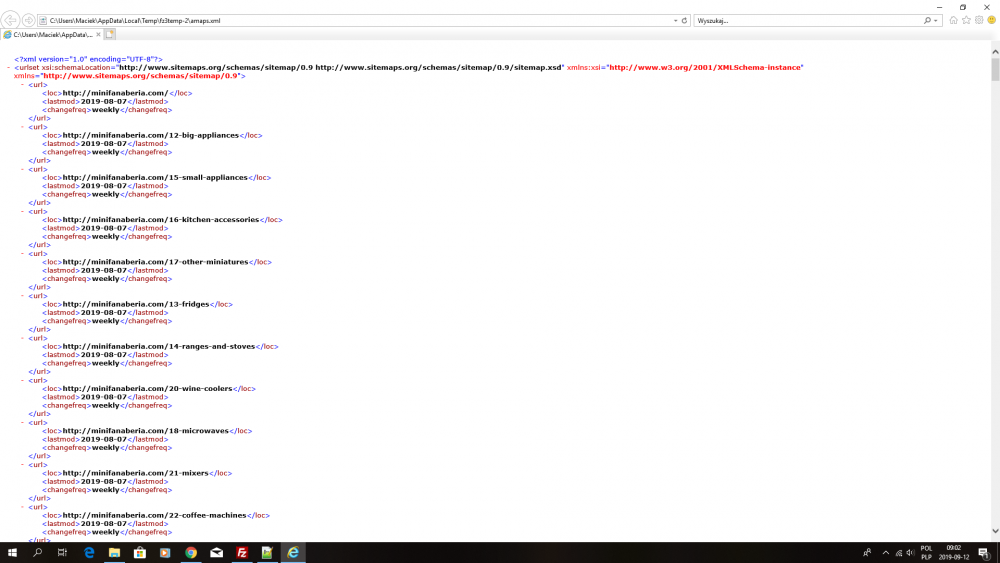Screen dimensions: 1000x563
Task: Click the text http://minifanaberia.com/12-big-appliances
Action: (x=151, y=135)
